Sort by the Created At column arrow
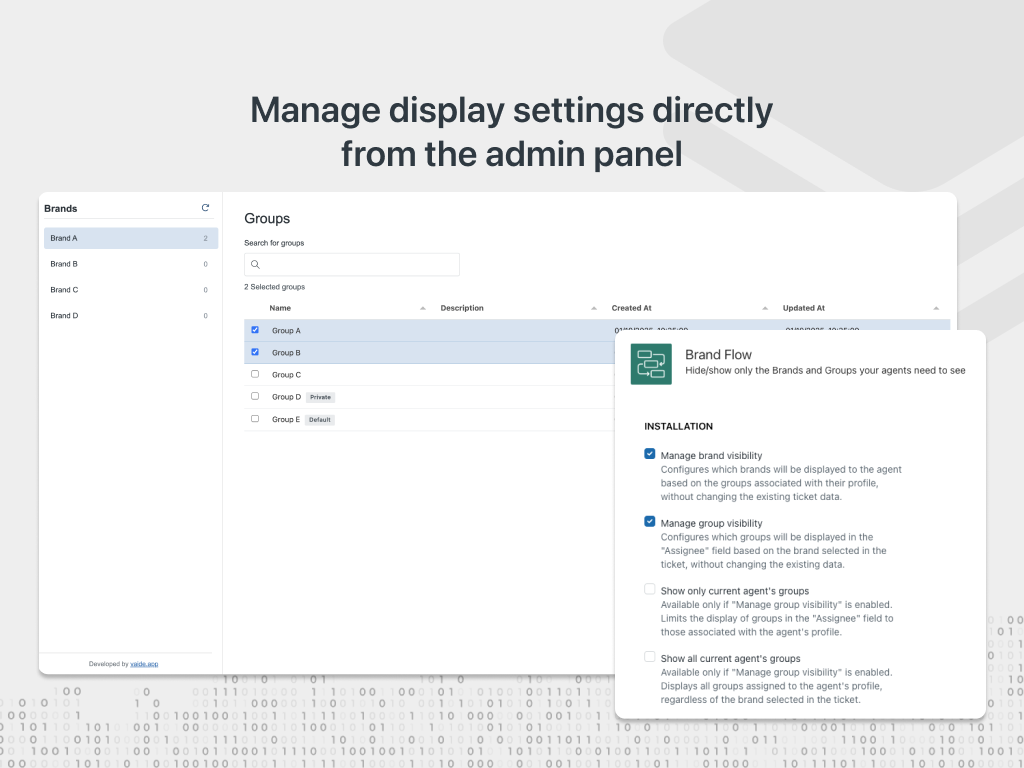This screenshot has width=1024, height=768. tap(765, 308)
